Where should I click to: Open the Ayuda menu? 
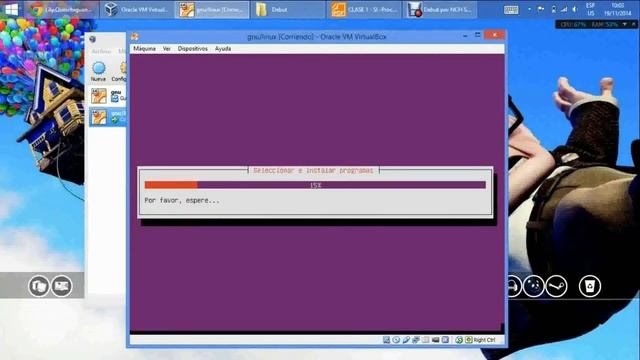(x=223, y=49)
